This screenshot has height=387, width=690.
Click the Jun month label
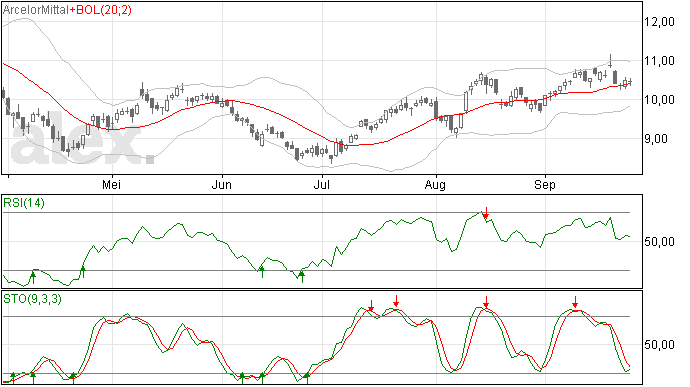[221, 185]
